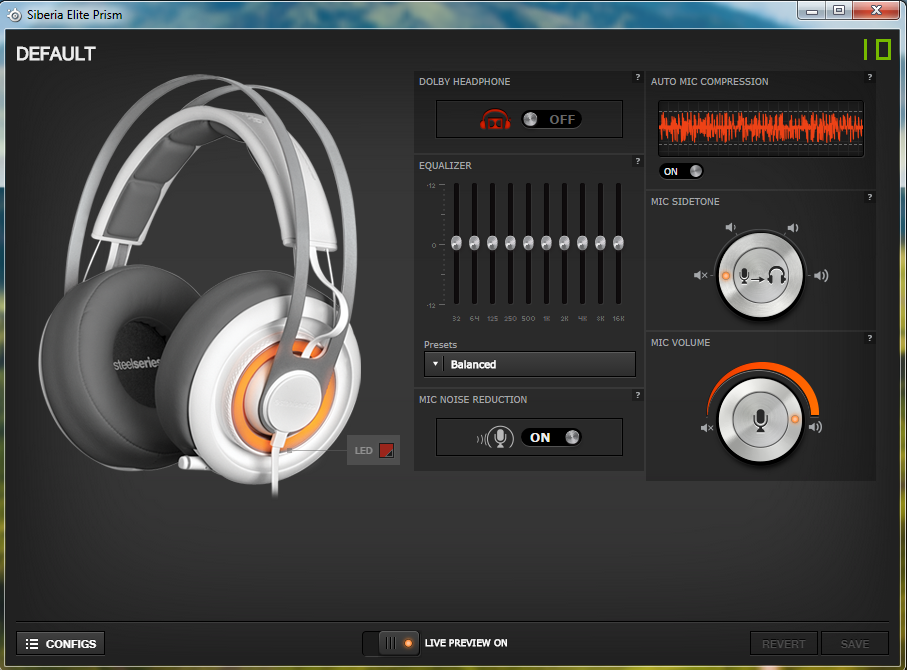The width and height of the screenshot is (907, 670).
Task: Click the mic sidetone loudest speaker icon
Action: [820, 275]
